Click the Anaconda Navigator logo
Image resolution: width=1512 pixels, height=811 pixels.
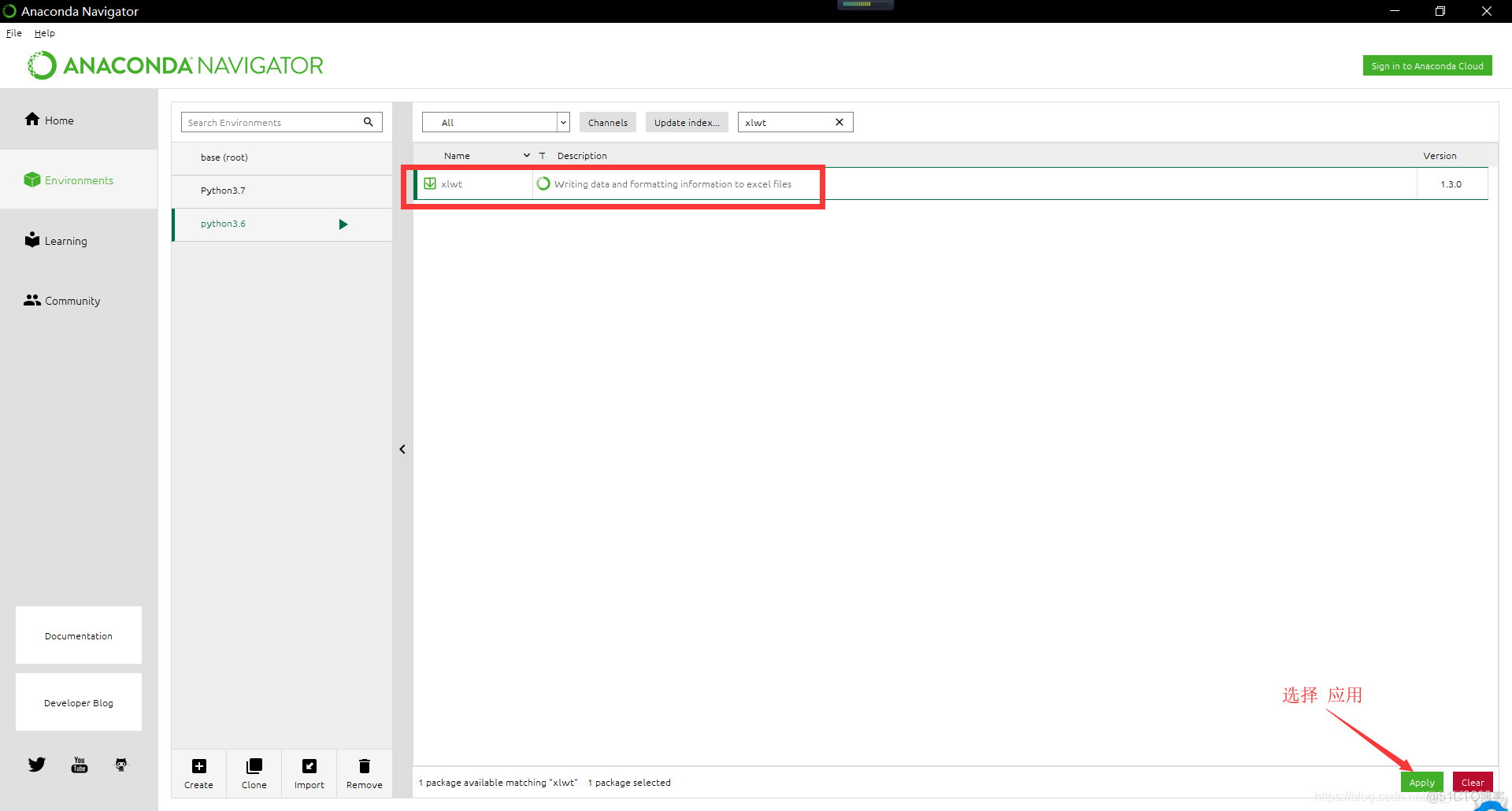pyautogui.click(x=176, y=65)
